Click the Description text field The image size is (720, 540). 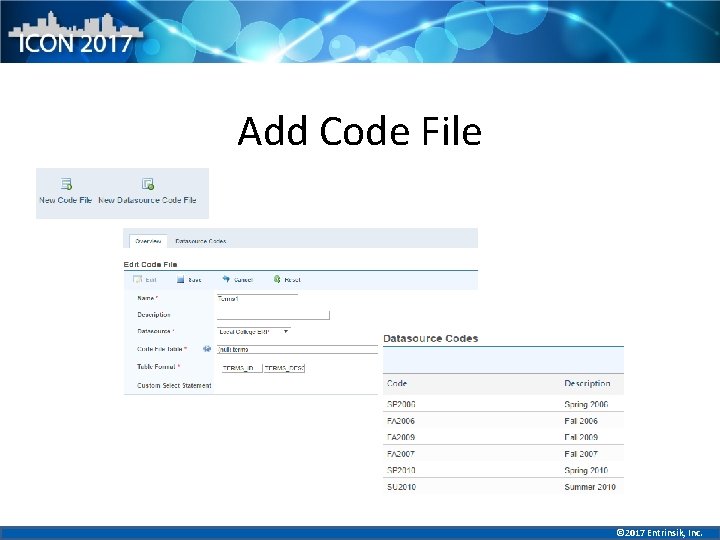(x=273, y=315)
